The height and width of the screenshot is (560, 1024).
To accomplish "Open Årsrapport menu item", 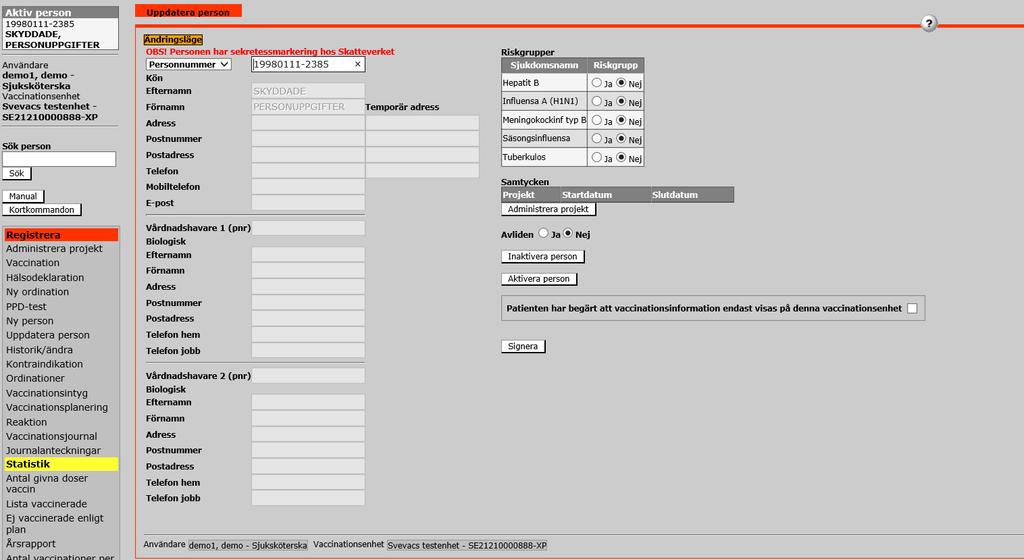I will [31, 544].
